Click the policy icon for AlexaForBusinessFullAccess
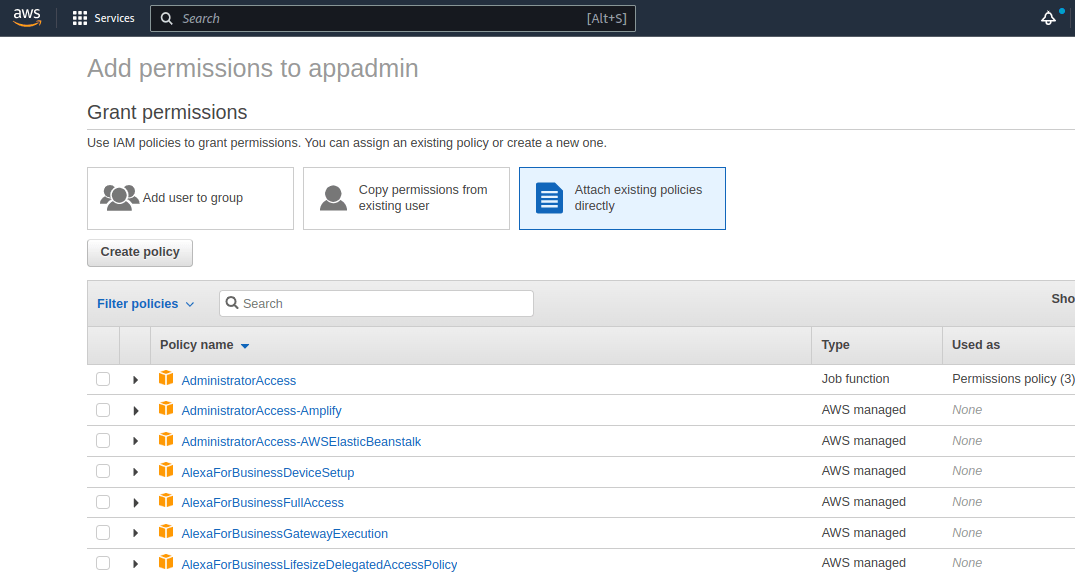Image resolution: width=1075 pixels, height=576 pixels. [x=166, y=501]
